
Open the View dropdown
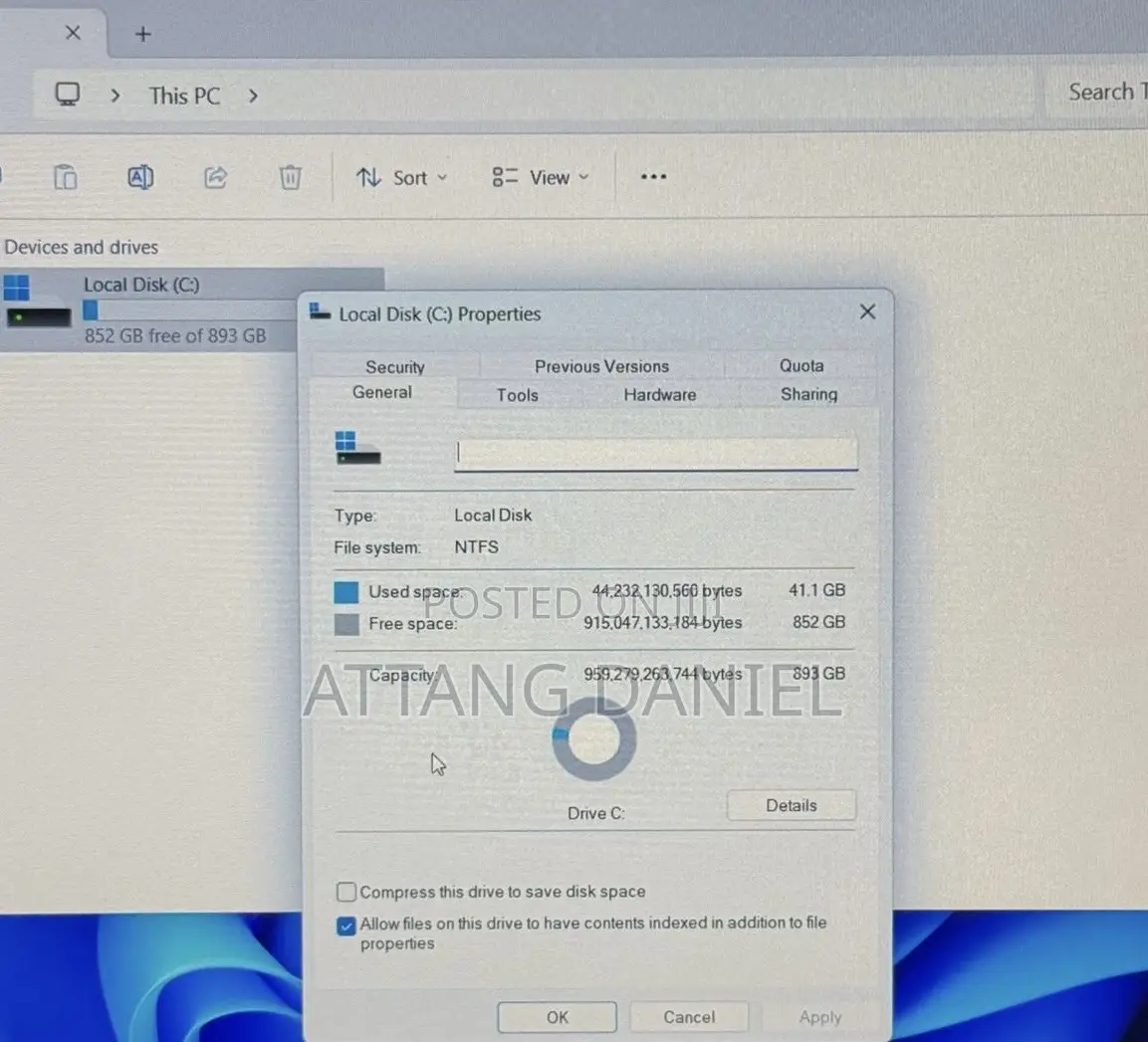541,177
